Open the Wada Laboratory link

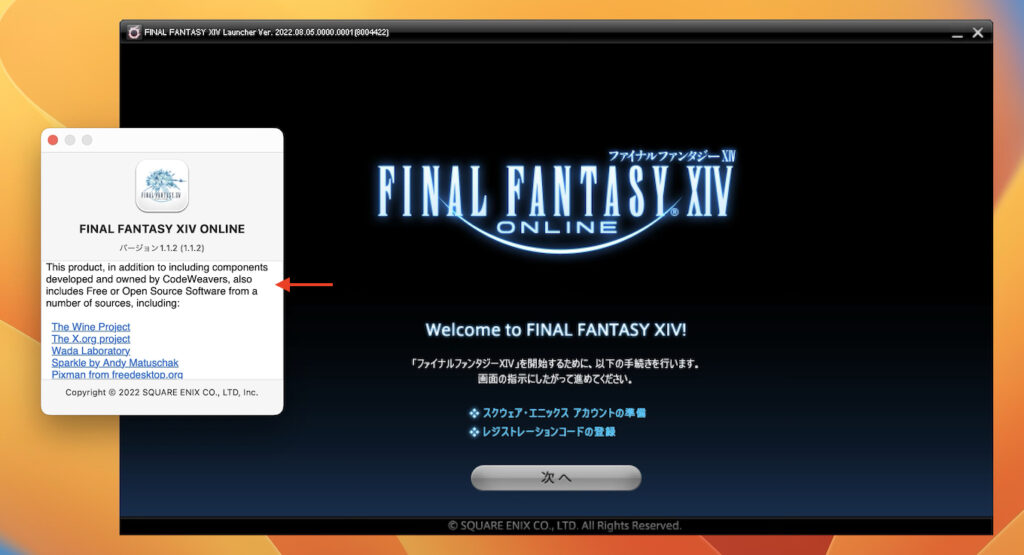pos(91,351)
